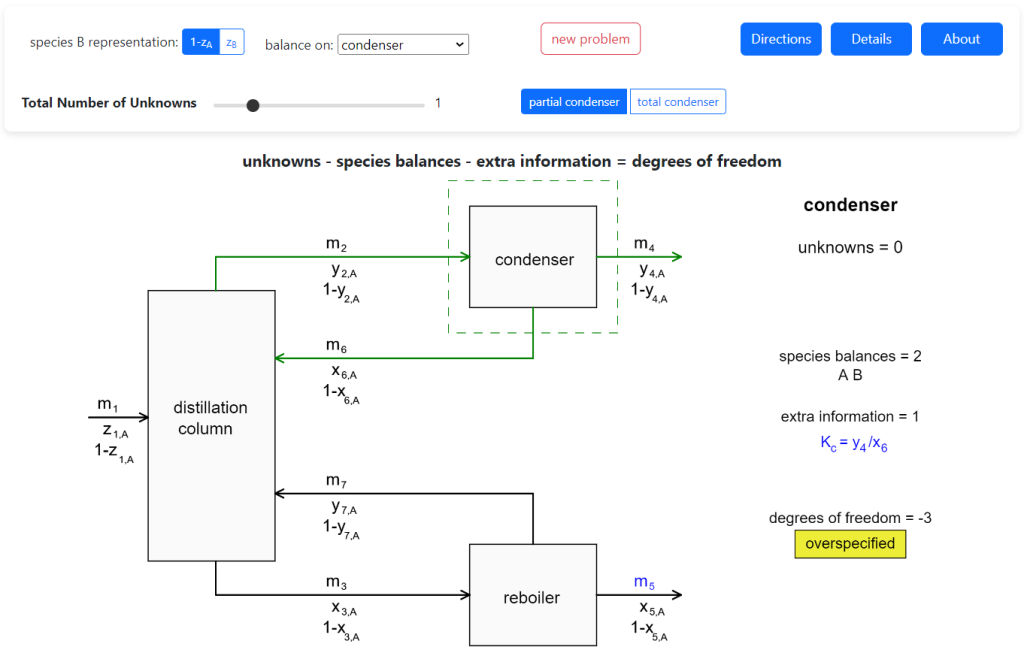The image size is (1024, 668).
Task: Adjust the Total Number of Unknowns slider
Action: point(253,105)
